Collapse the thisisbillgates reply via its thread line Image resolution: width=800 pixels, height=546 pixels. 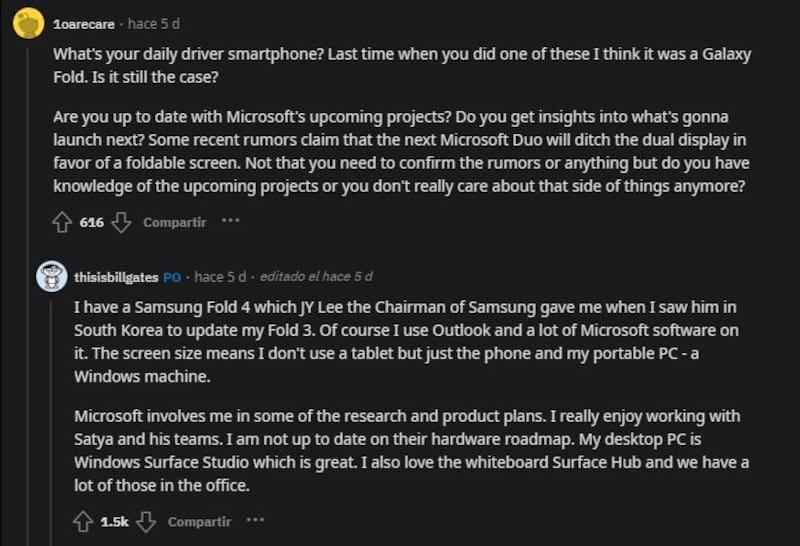52,420
